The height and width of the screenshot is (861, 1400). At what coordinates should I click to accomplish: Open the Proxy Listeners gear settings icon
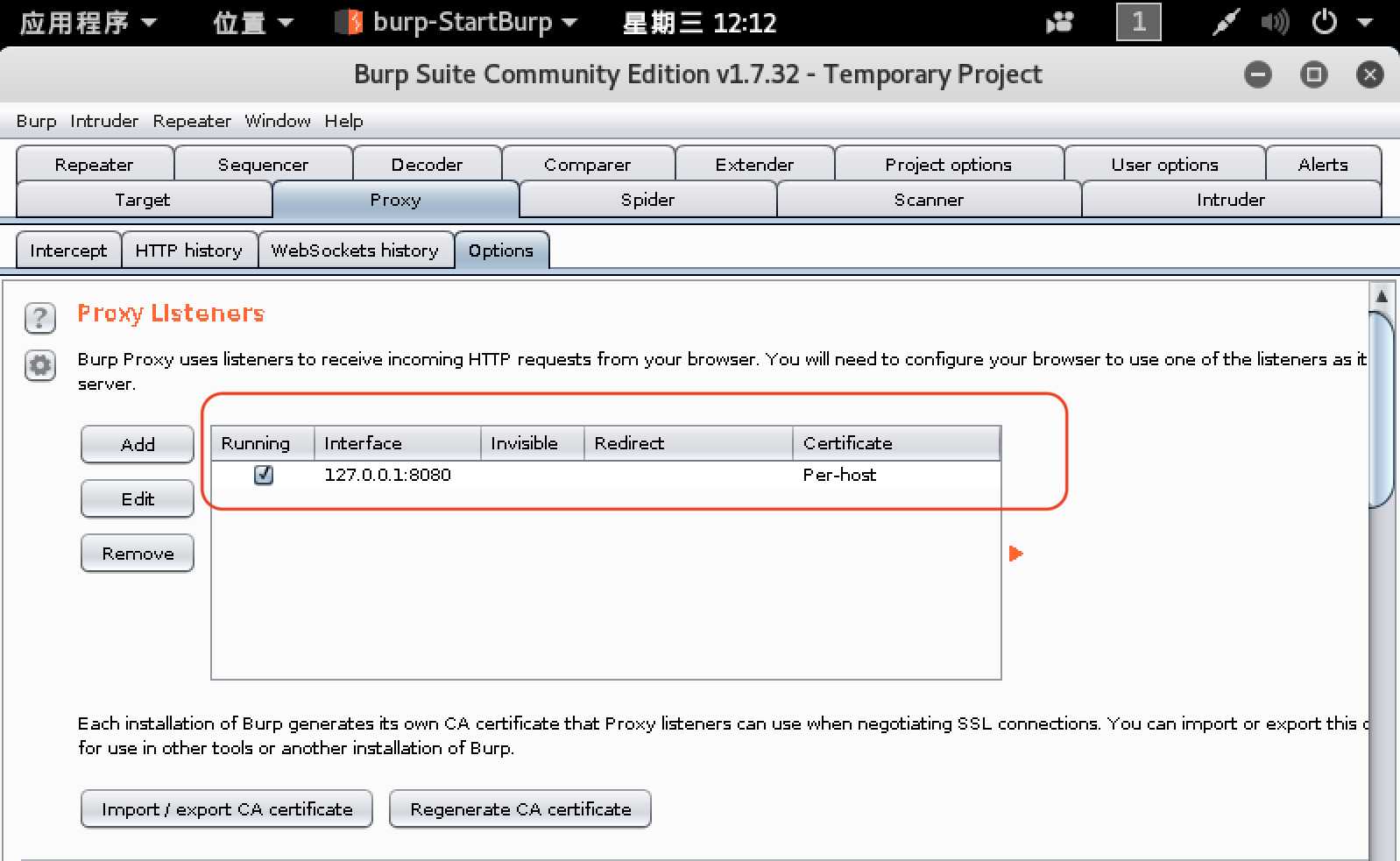tap(40, 365)
